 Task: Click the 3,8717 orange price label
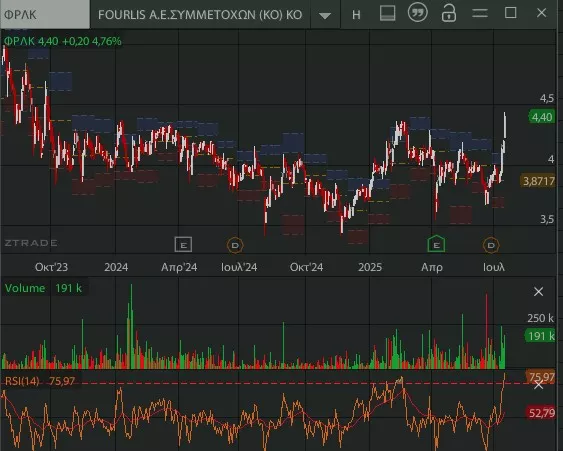(538, 181)
